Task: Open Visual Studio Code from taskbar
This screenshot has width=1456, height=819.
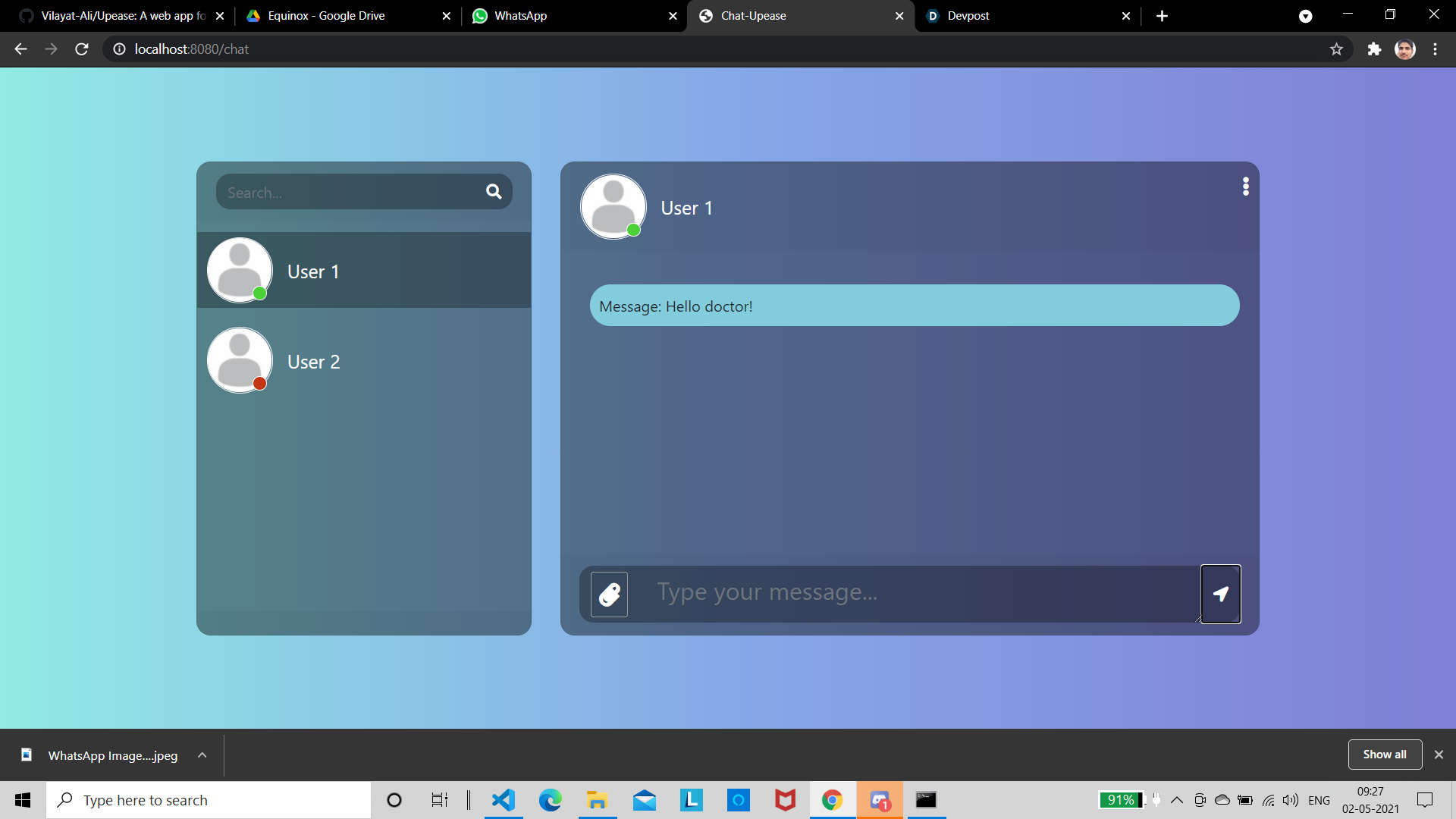Action: click(x=503, y=800)
